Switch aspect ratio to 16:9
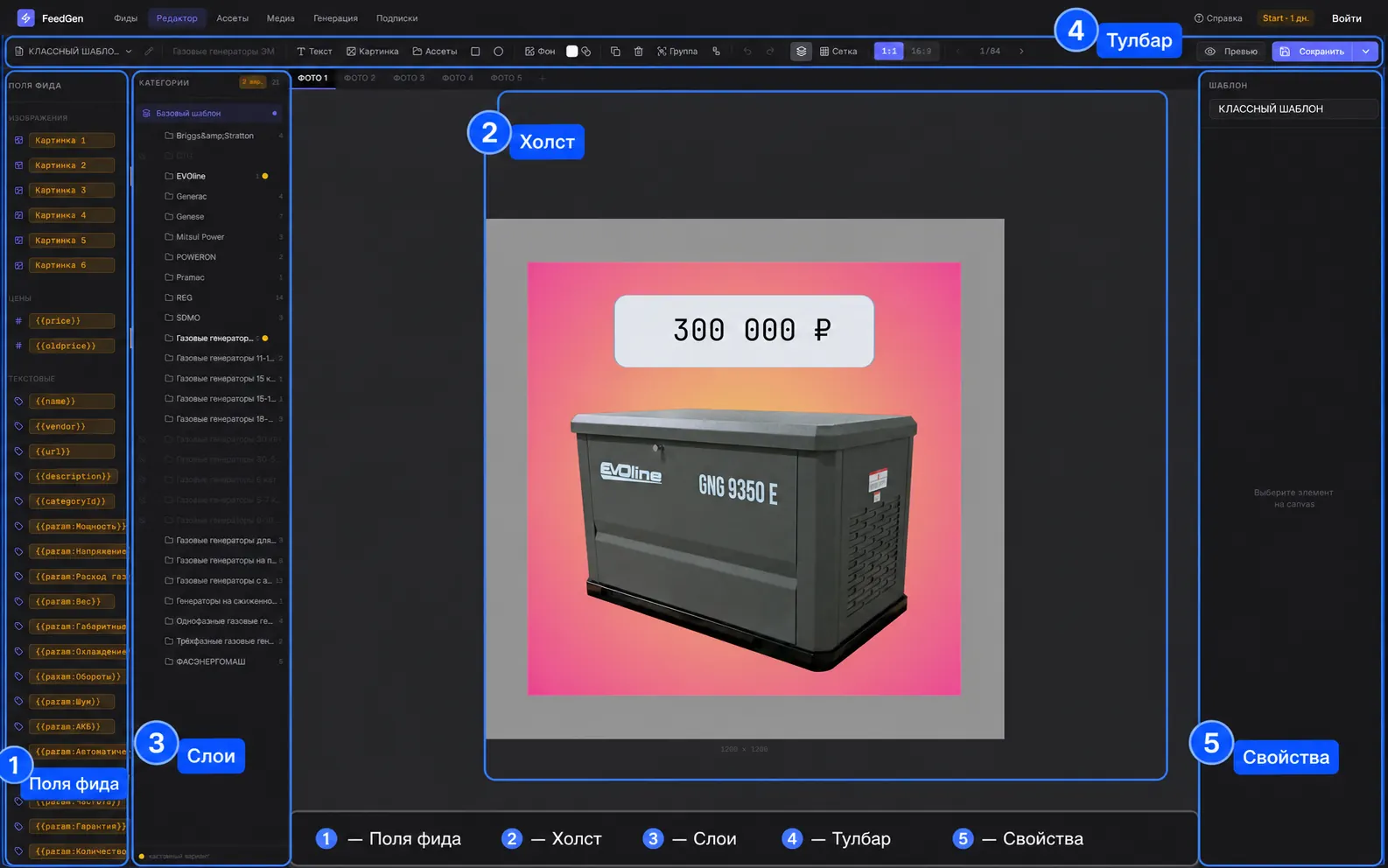 coord(921,52)
